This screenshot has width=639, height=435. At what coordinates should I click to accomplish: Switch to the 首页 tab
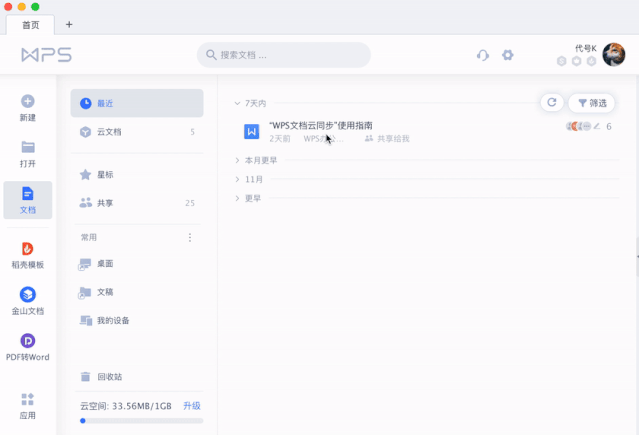[x=31, y=24]
